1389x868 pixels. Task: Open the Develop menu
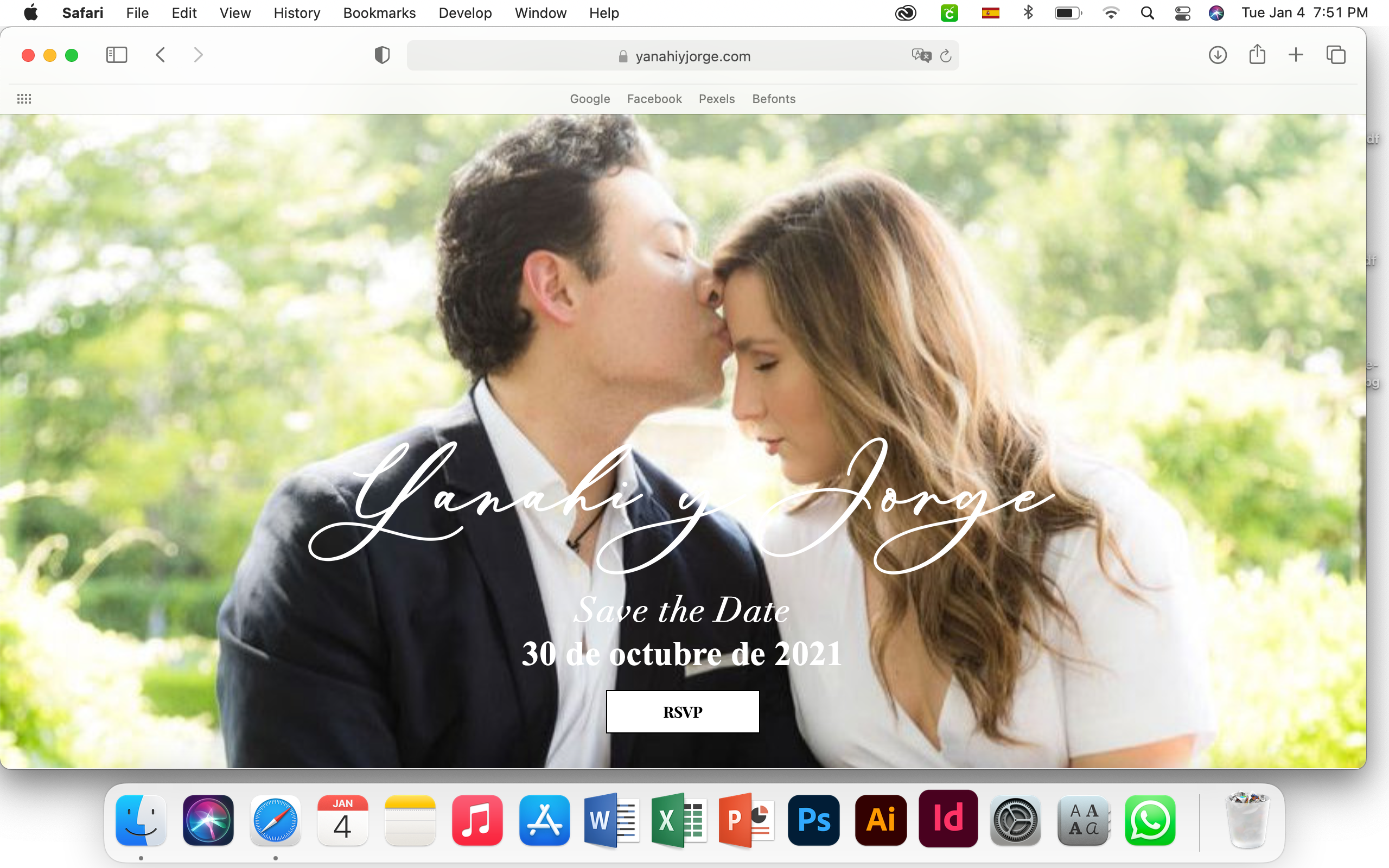click(x=465, y=12)
